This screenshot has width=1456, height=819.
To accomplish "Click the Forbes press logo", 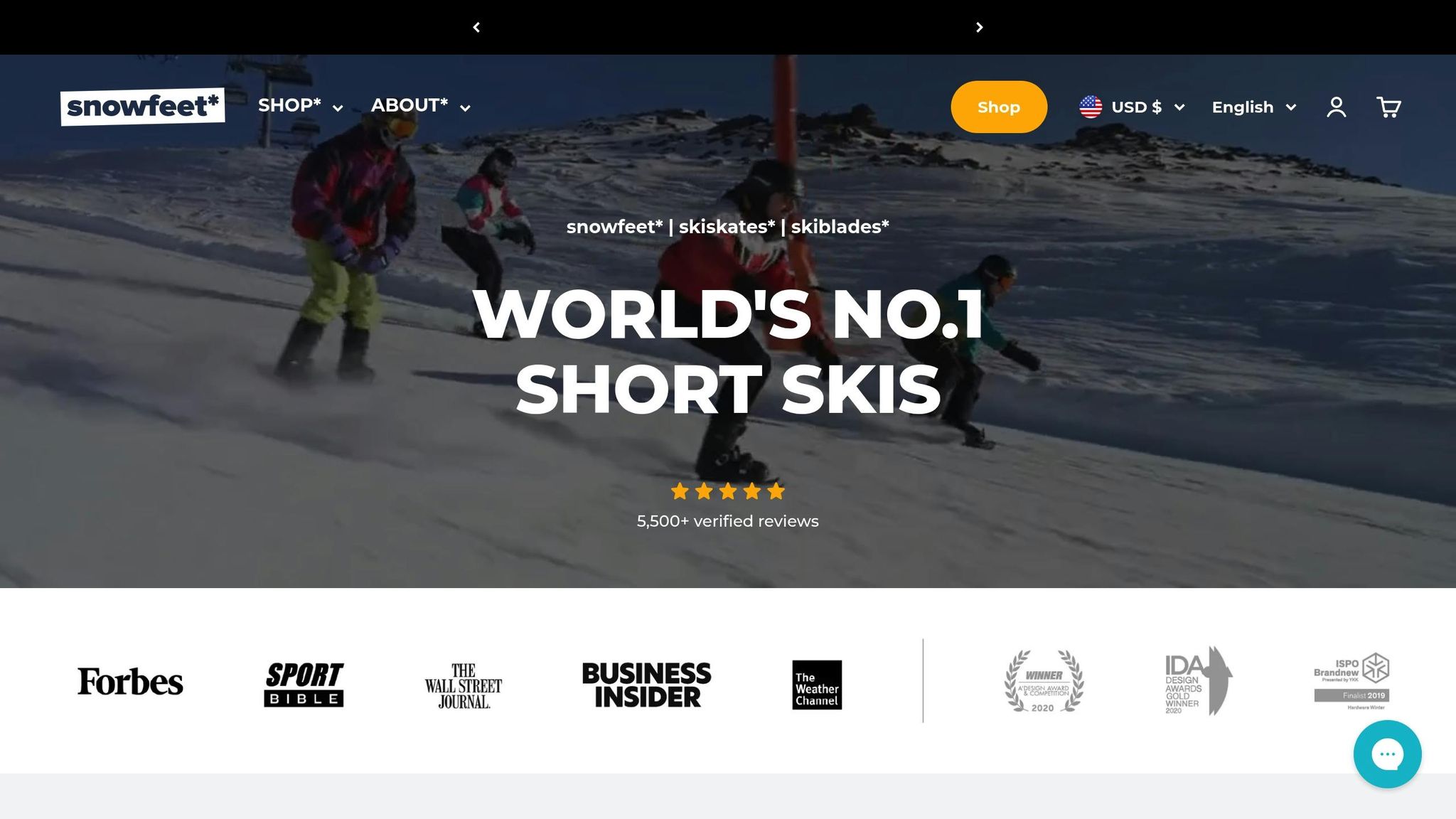I will [131, 681].
